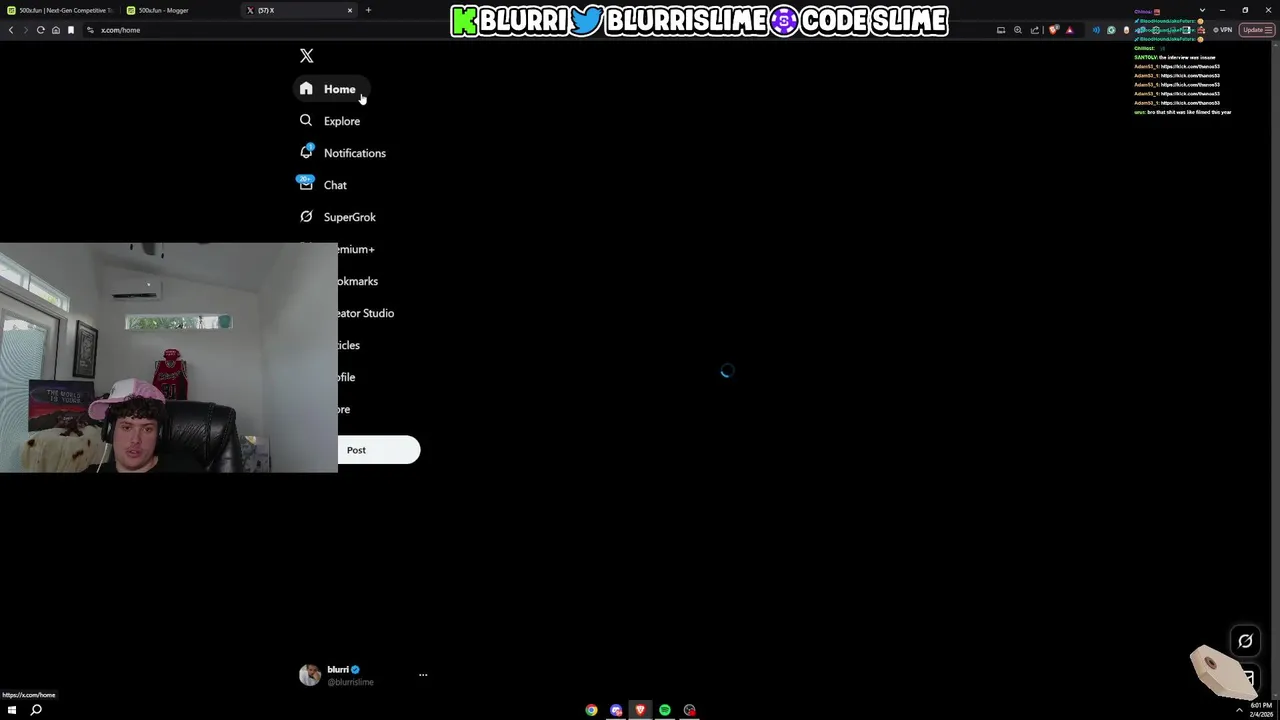
Task: Select the (57) X browser tab
Action: [x=297, y=10]
